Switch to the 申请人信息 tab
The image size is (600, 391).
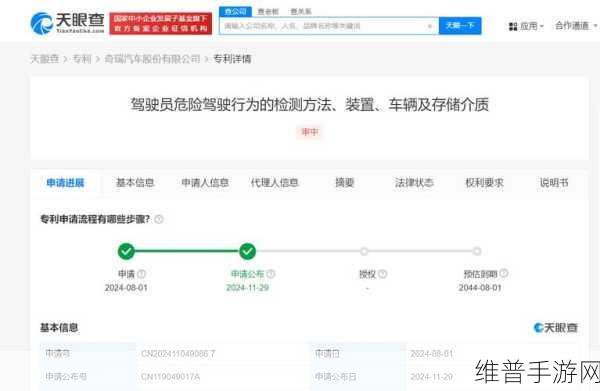pyautogui.click(x=205, y=183)
